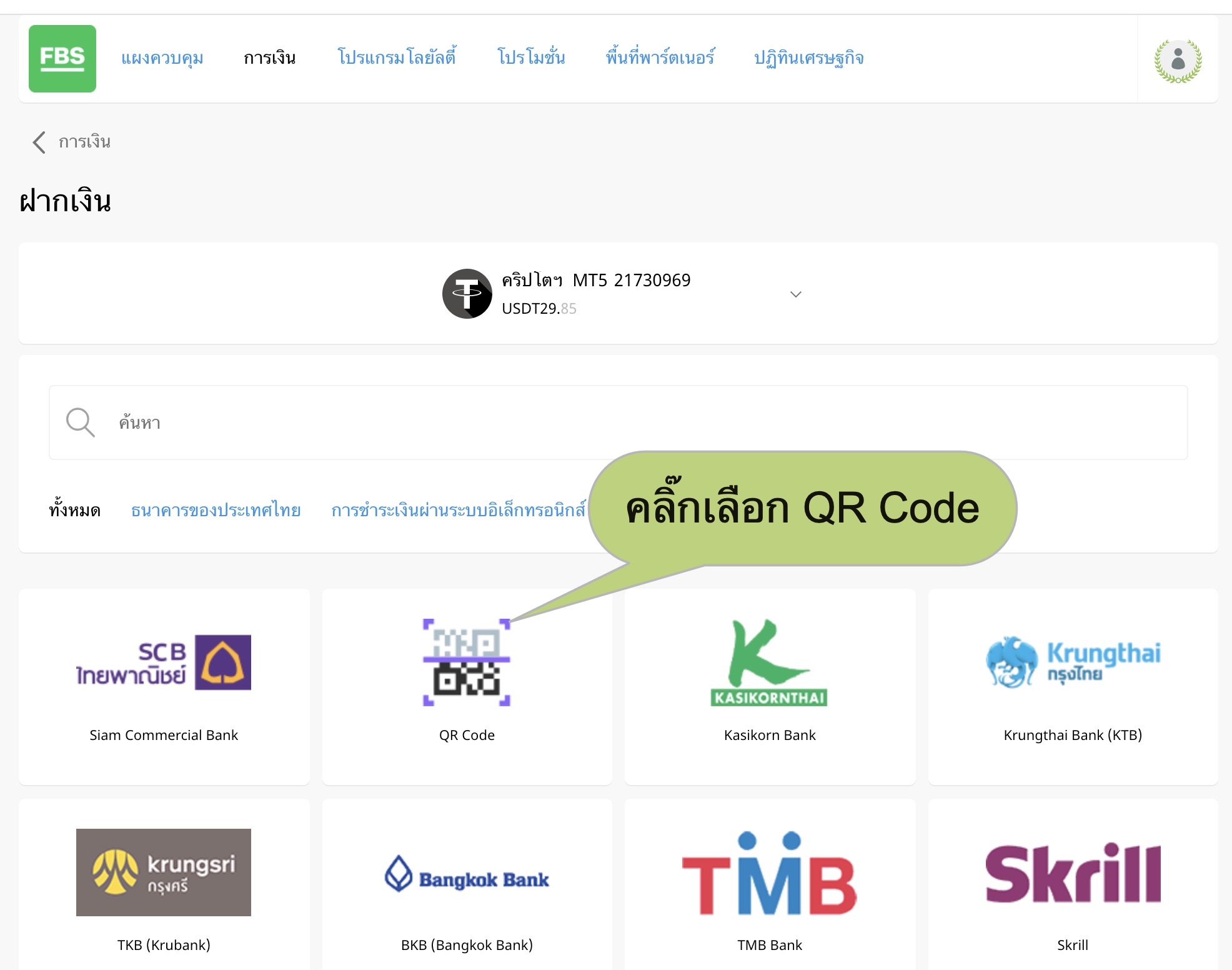The height and width of the screenshot is (970, 1232).
Task: Open the การเงิน menu in the header
Action: [270, 58]
